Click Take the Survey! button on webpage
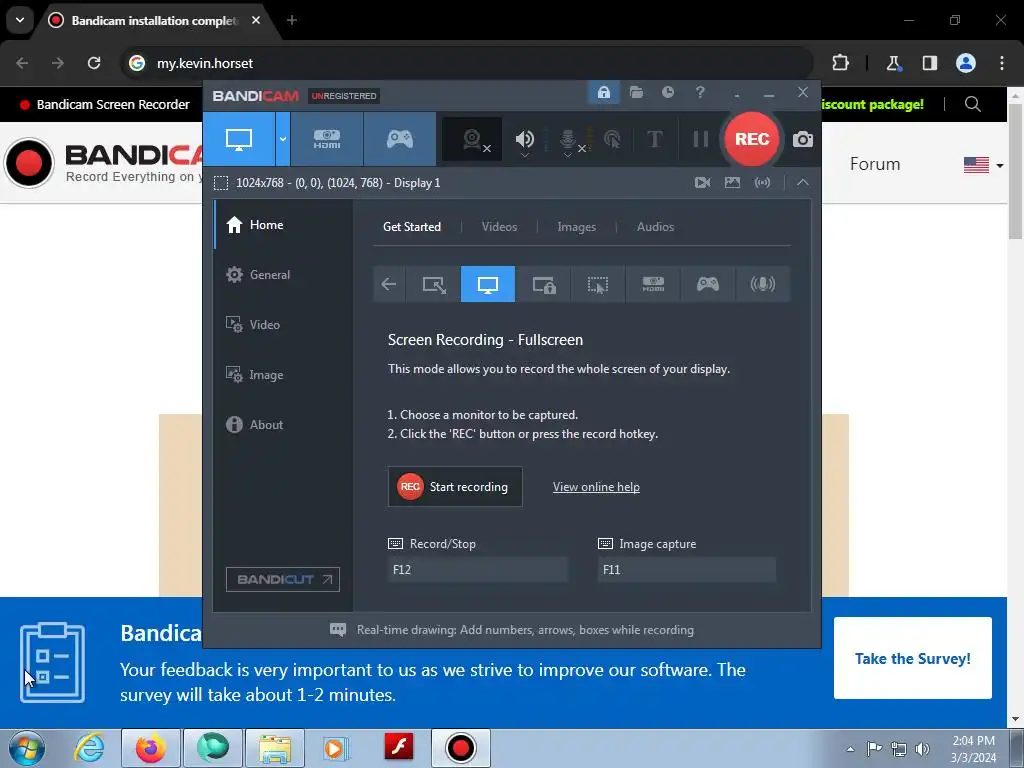1024x768 pixels. tap(912, 658)
